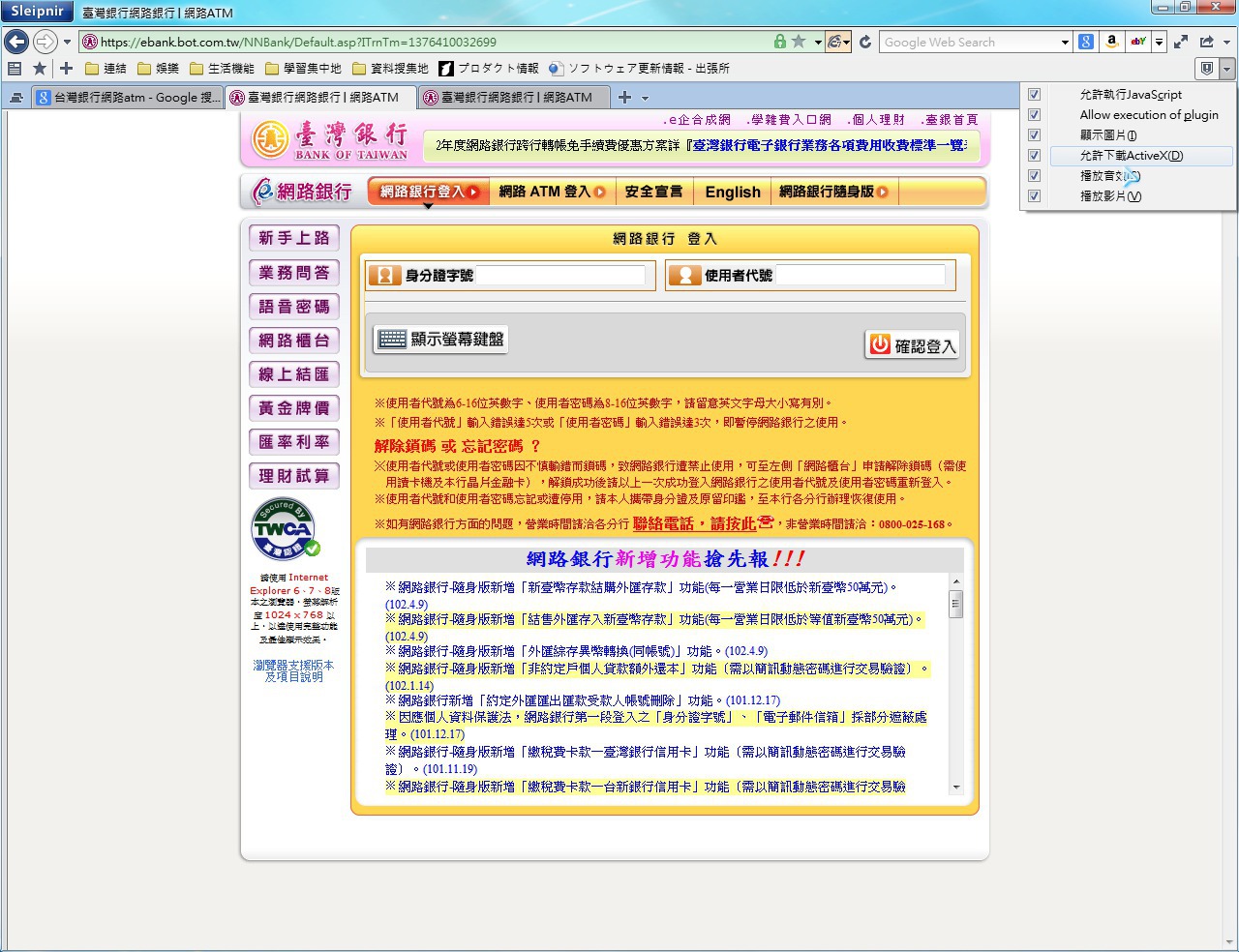Viewport: 1239px width, 952px height.
Task: Expand the search engines list dropdown
Action: point(1159,43)
